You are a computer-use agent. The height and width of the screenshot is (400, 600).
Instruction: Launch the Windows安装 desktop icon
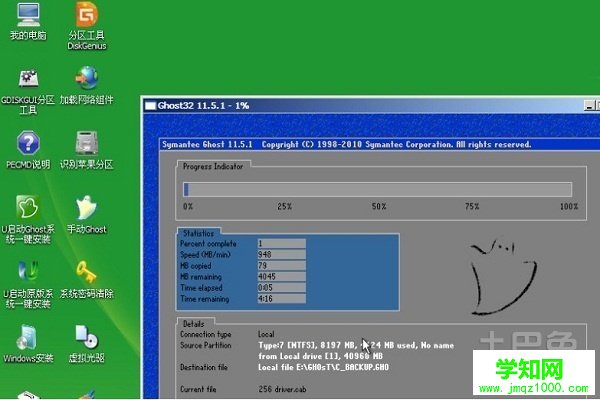click(x=28, y=344)
